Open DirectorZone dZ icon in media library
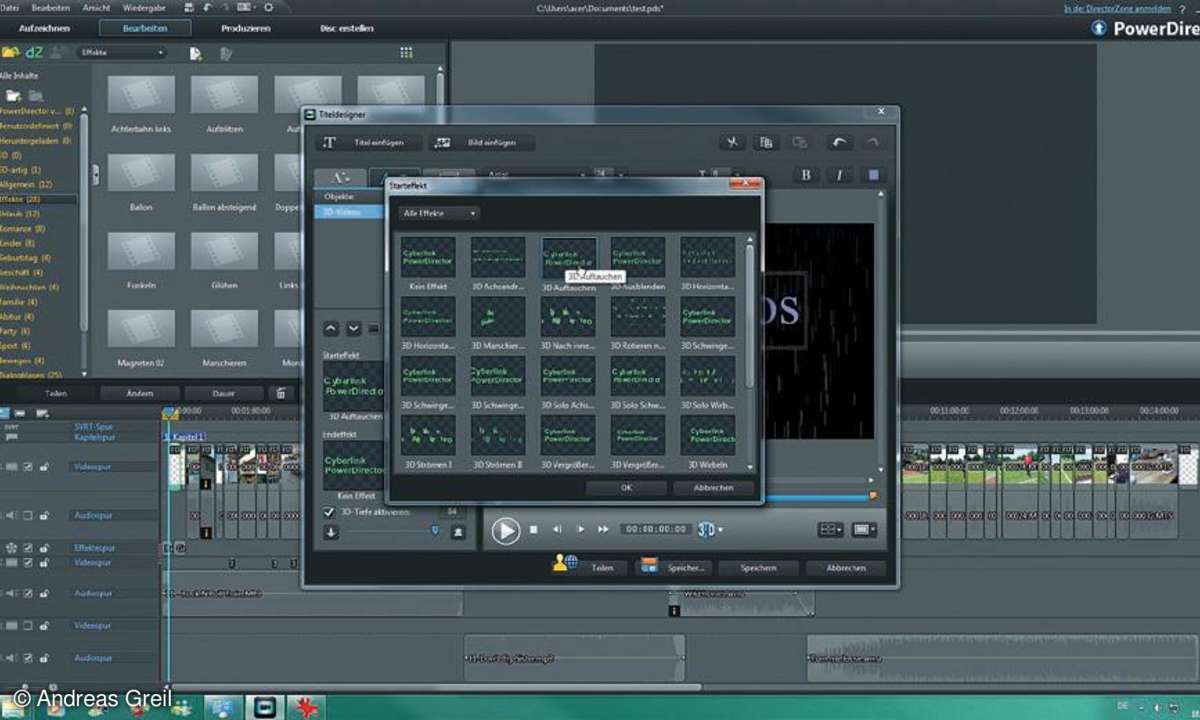 click(35, 52)
